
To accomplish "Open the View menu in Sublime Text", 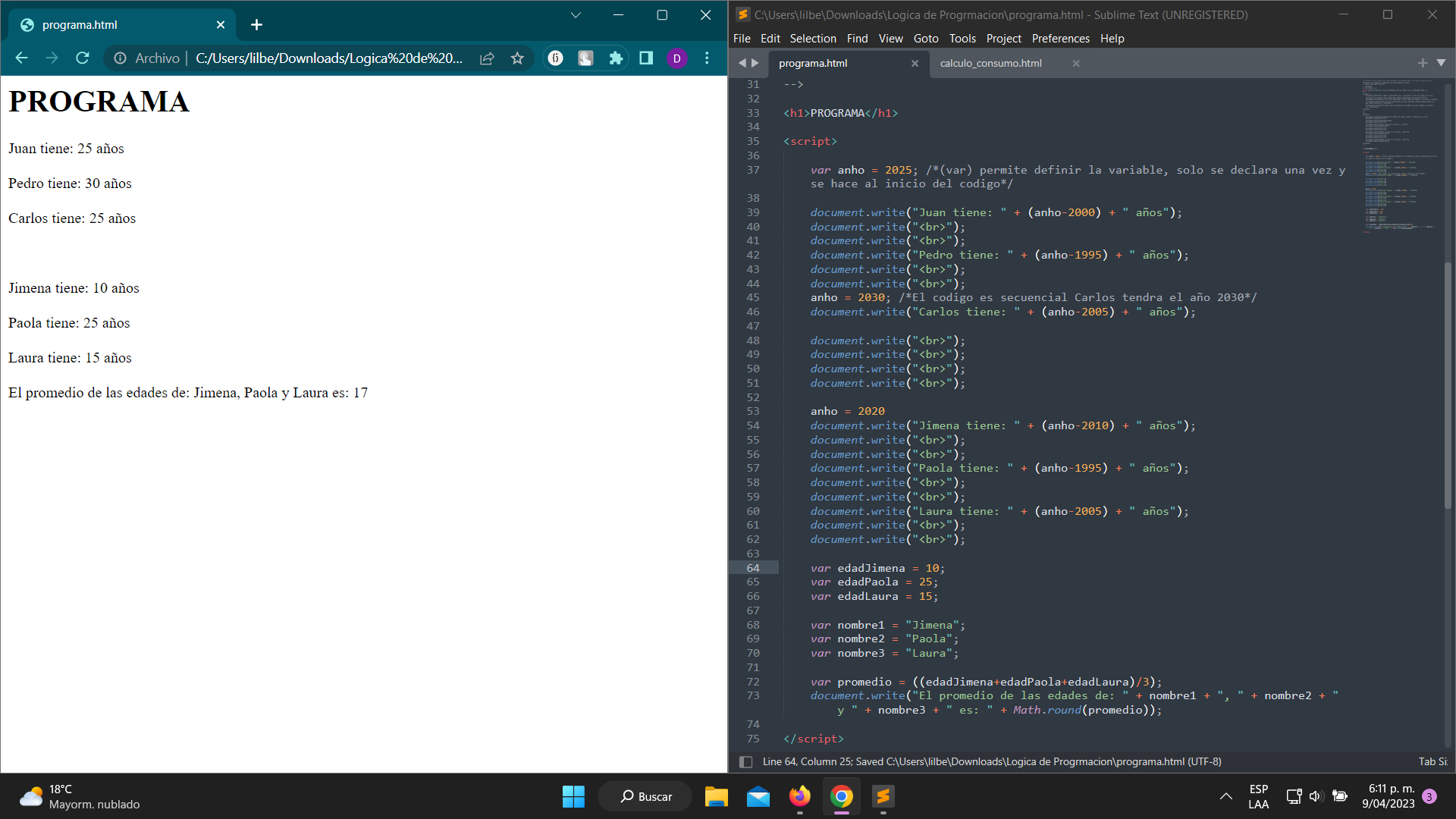I will [890, 39].
